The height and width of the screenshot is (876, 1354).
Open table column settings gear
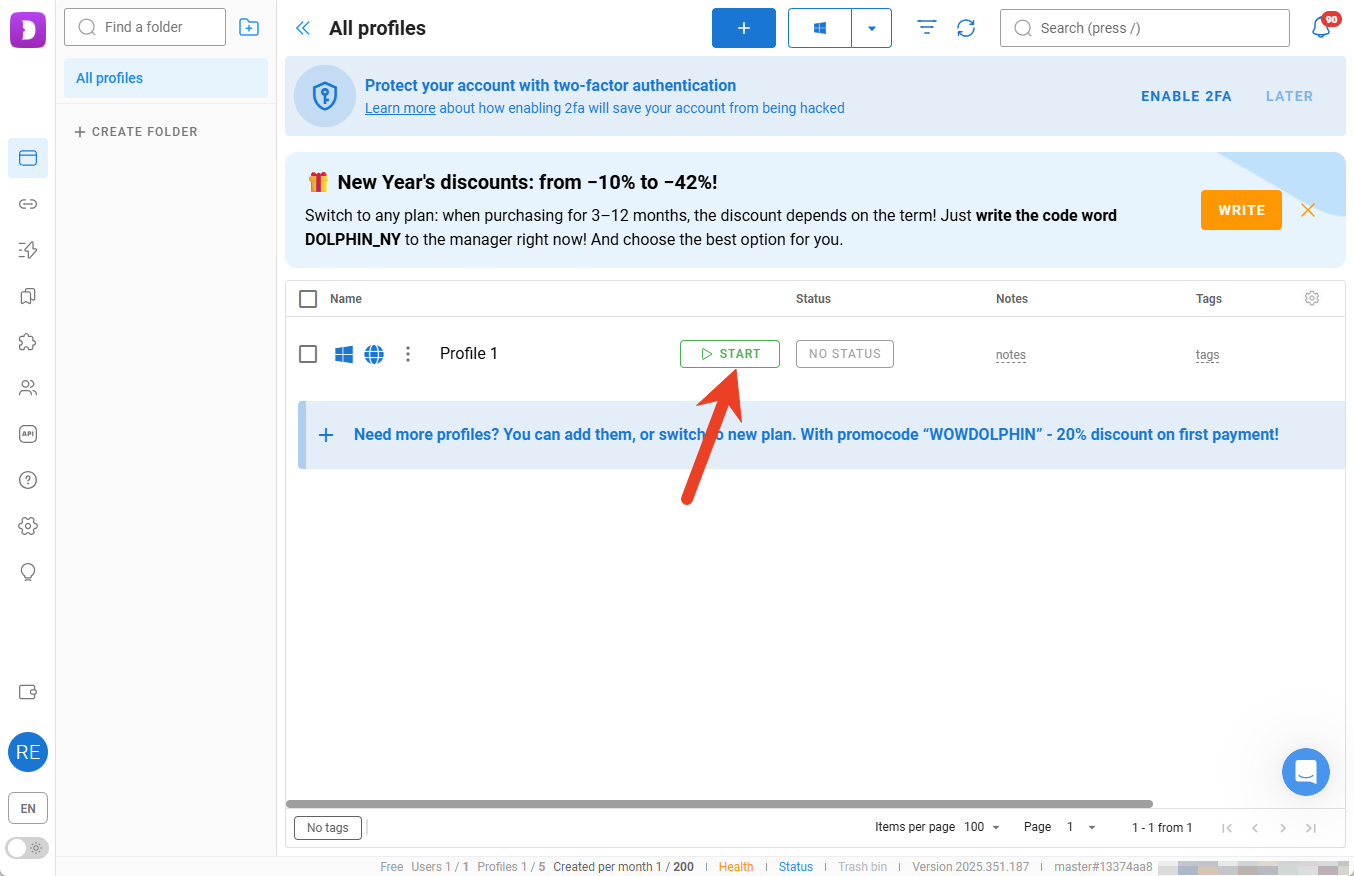point(1312,298)
